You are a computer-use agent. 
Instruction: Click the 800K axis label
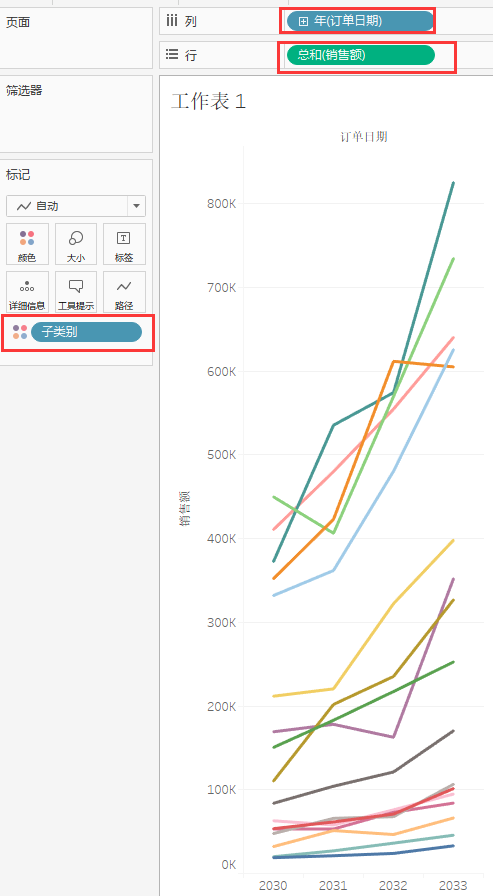(x=221, y=203)
